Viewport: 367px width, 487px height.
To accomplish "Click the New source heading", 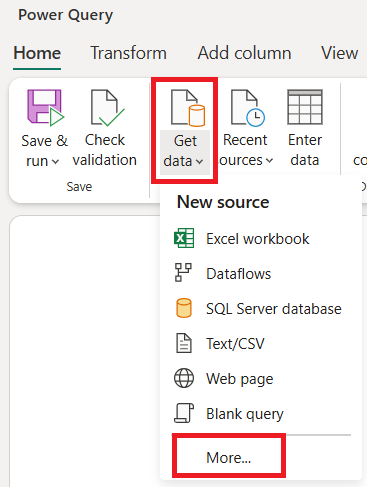I will [223, 202].
